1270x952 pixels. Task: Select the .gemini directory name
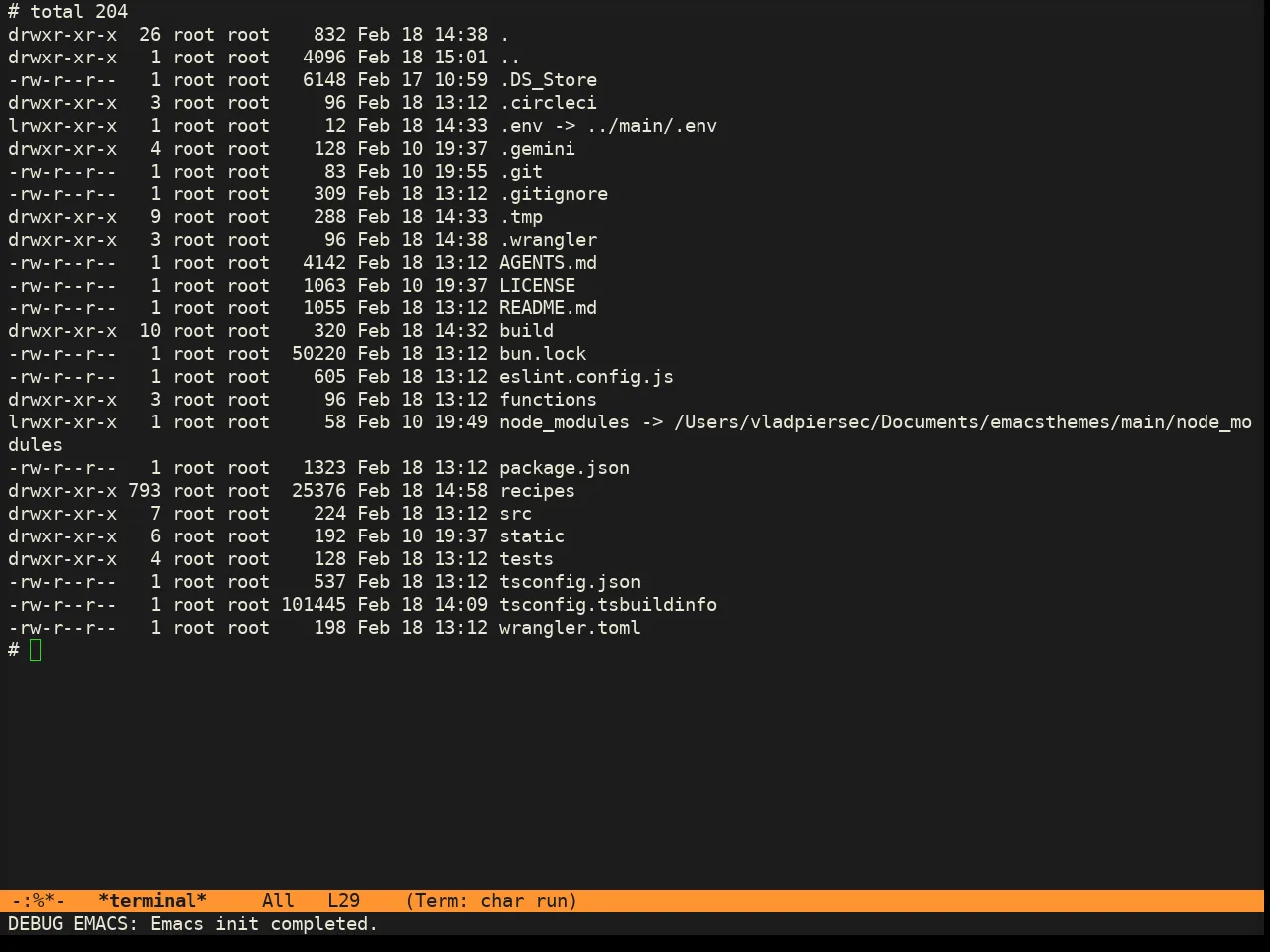[x=537, y=149]
